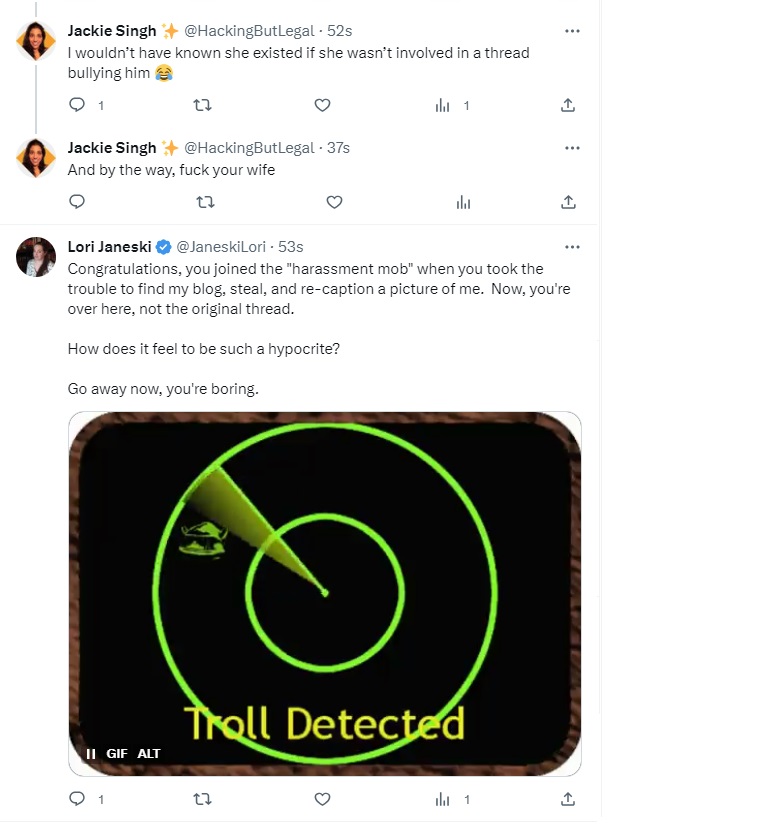Image resolution: width=763 pixels, height=828 pixels.
Task: Pause the Troll Detected GIF
Action: tap(90, 753)
